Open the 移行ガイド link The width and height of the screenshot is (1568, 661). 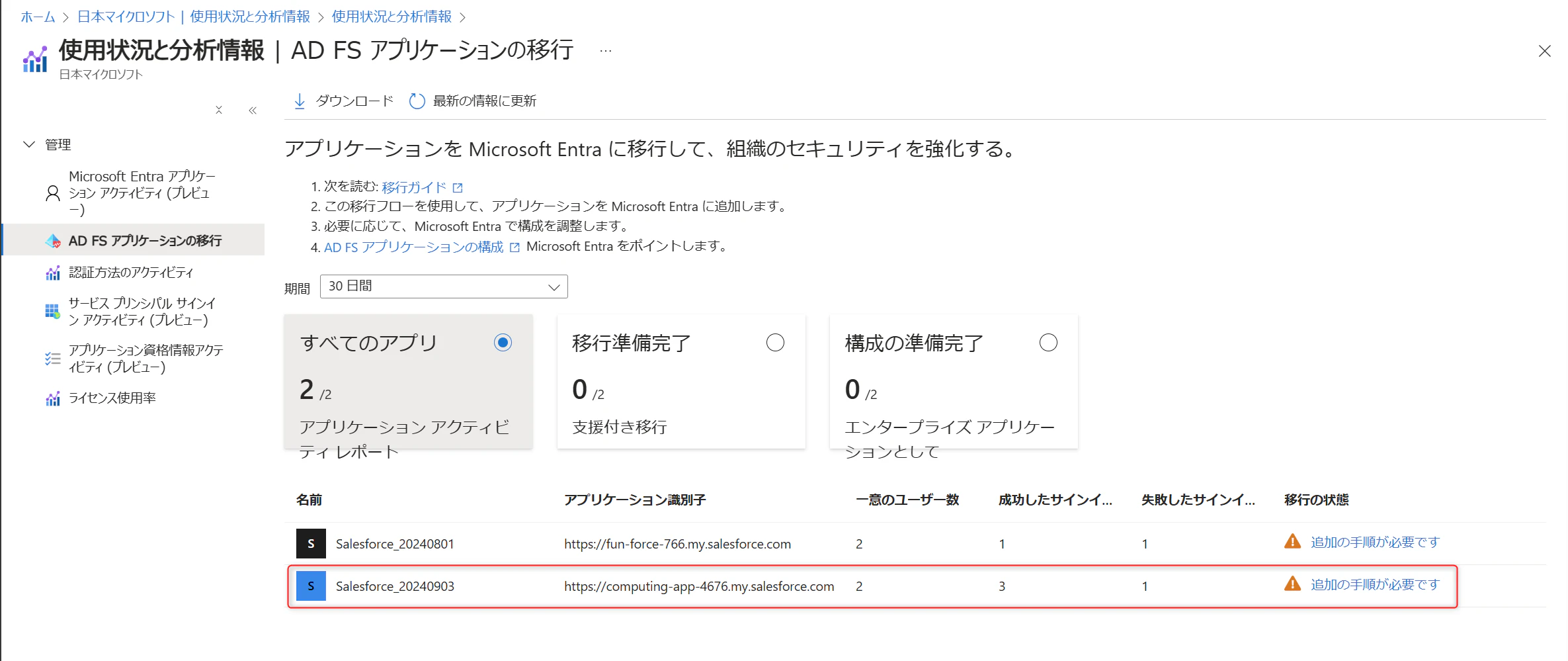(414, 187)
